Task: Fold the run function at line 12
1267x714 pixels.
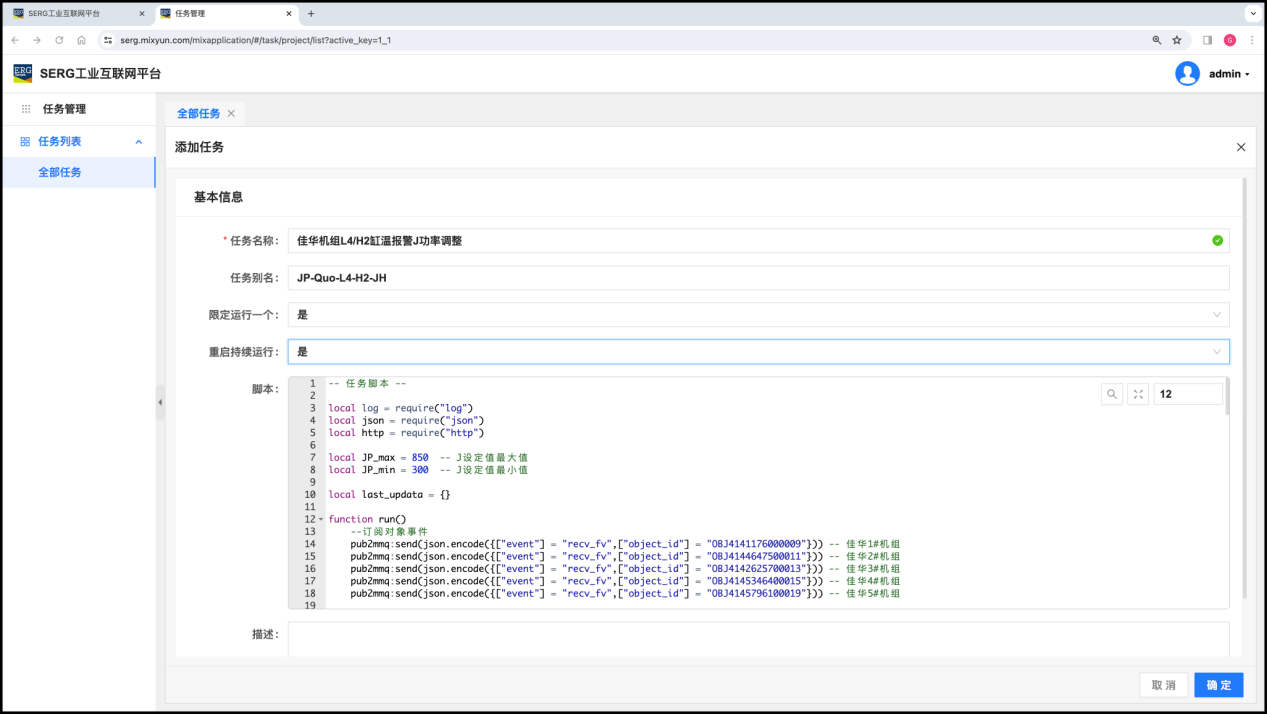Action: coord(321,519)
